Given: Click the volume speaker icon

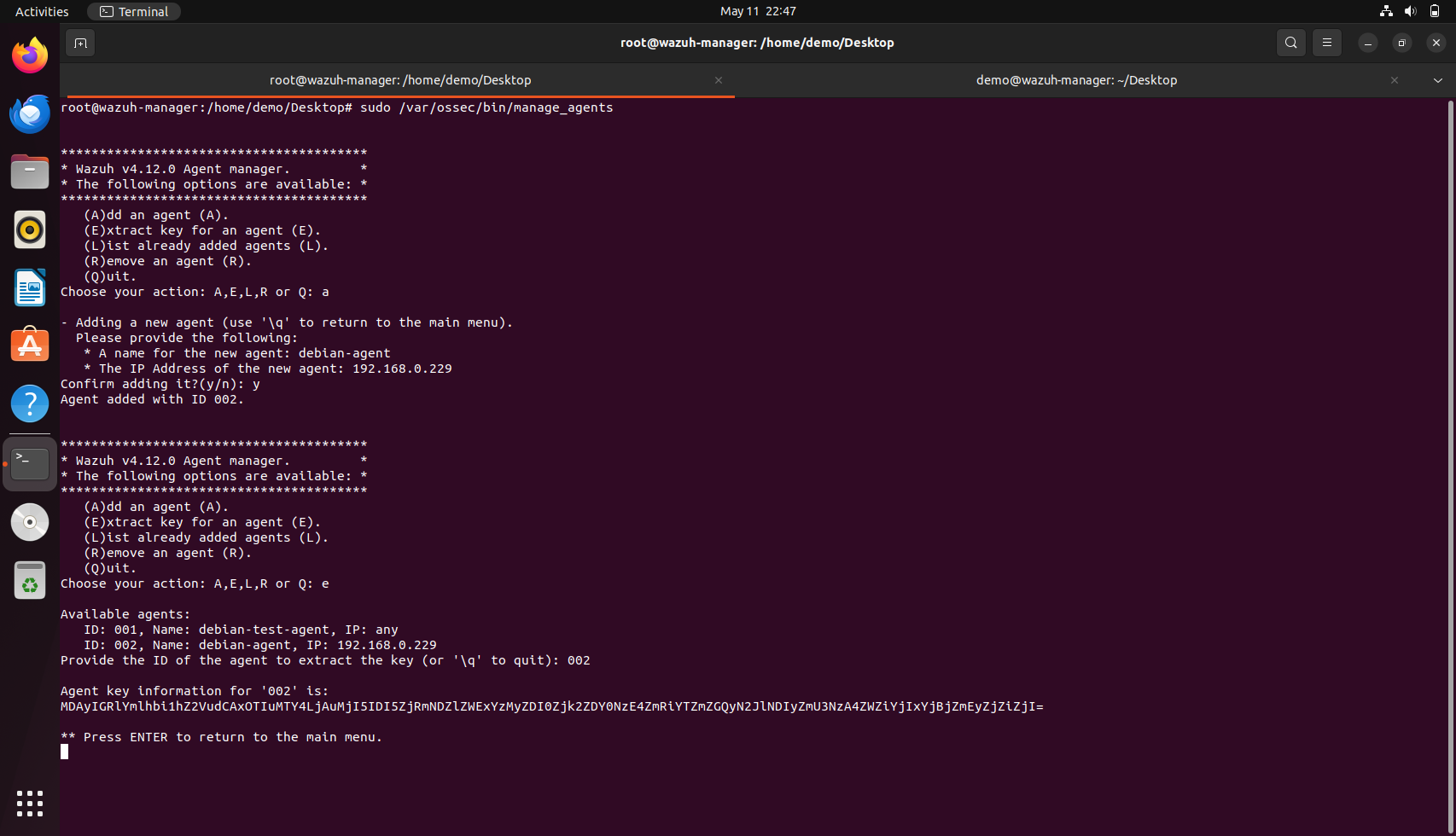Looking at the screenshot, I should coord(1410,11).
